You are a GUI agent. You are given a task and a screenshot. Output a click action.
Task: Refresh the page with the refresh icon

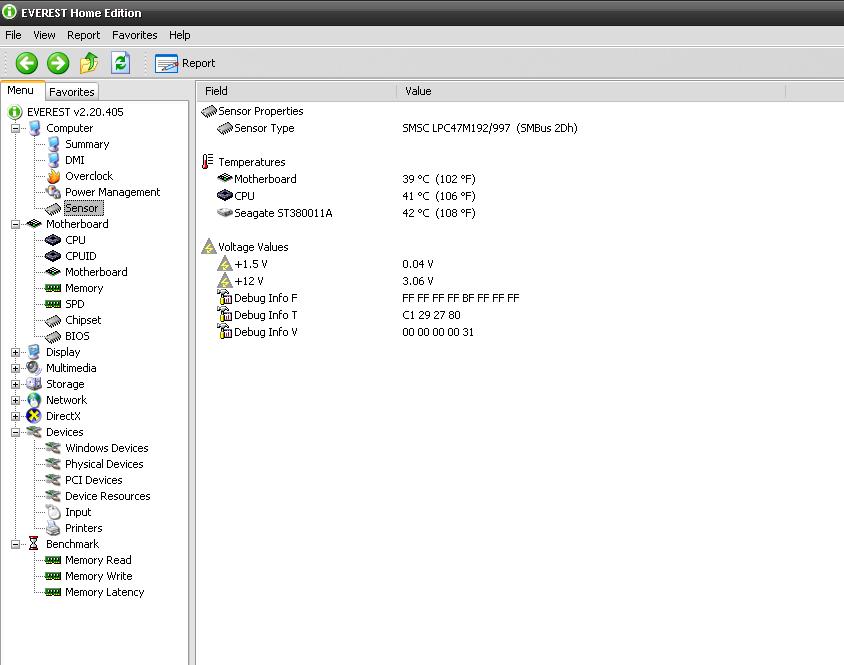click(120, 63)
